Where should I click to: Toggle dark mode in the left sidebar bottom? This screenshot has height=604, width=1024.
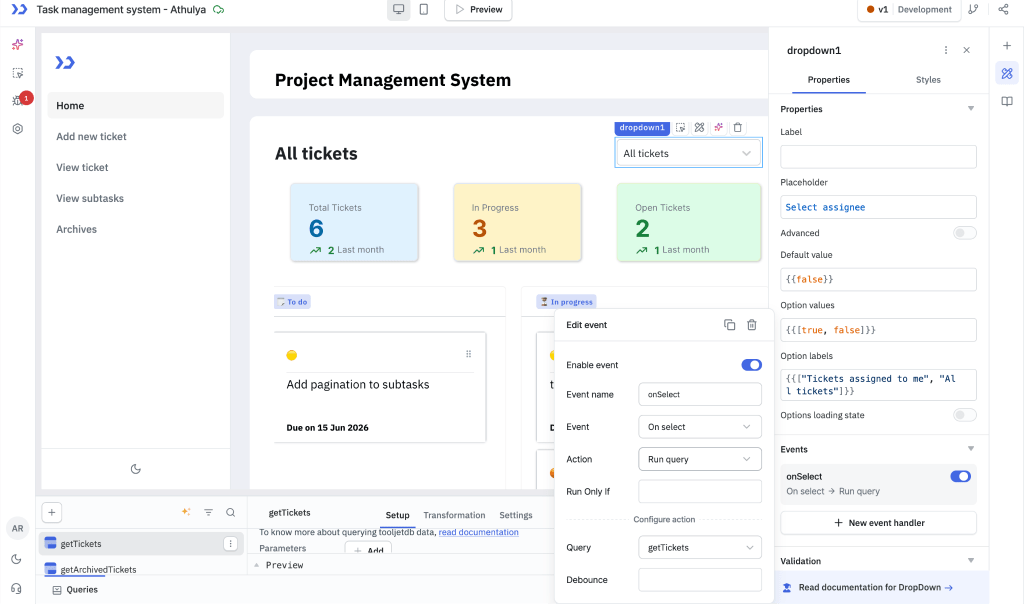coord(16,559)
